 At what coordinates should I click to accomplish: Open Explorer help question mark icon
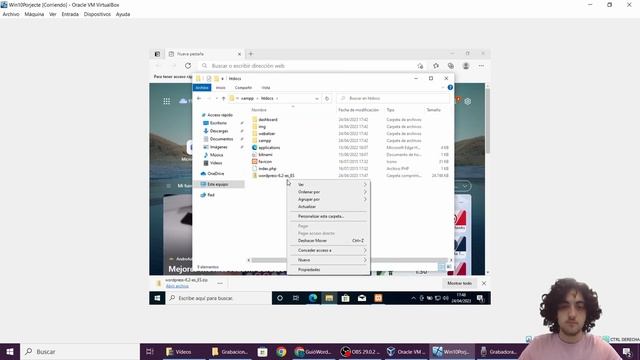click(x=450, y=87)
